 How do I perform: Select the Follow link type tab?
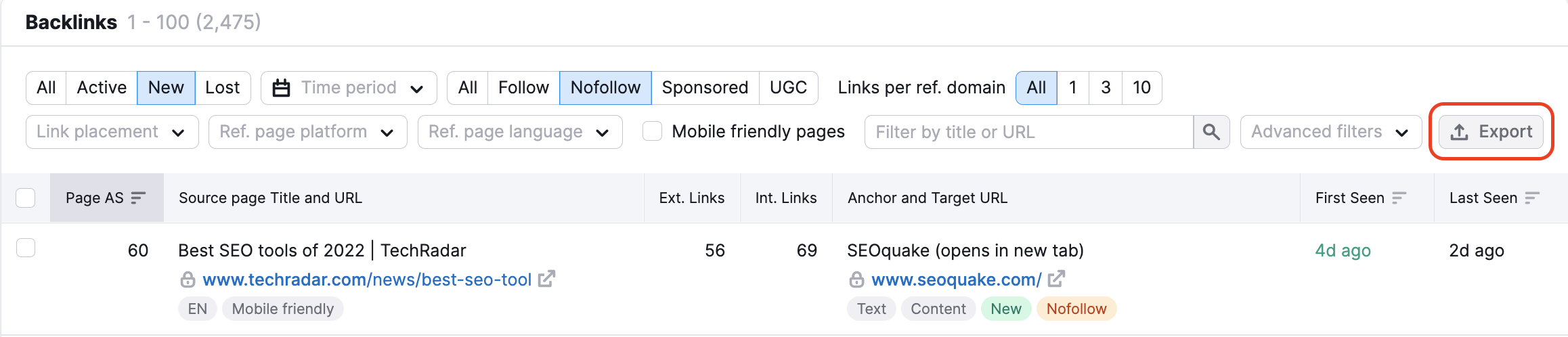[523, 88]
